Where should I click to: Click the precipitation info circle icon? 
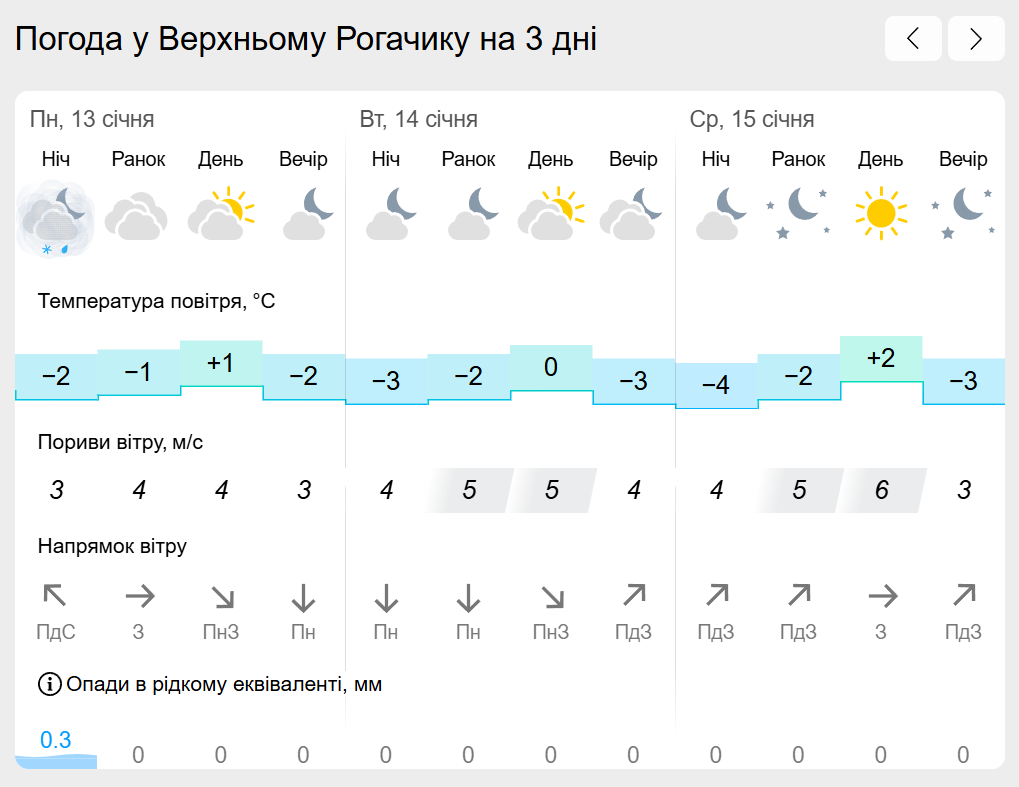click(x=50, y=684)
